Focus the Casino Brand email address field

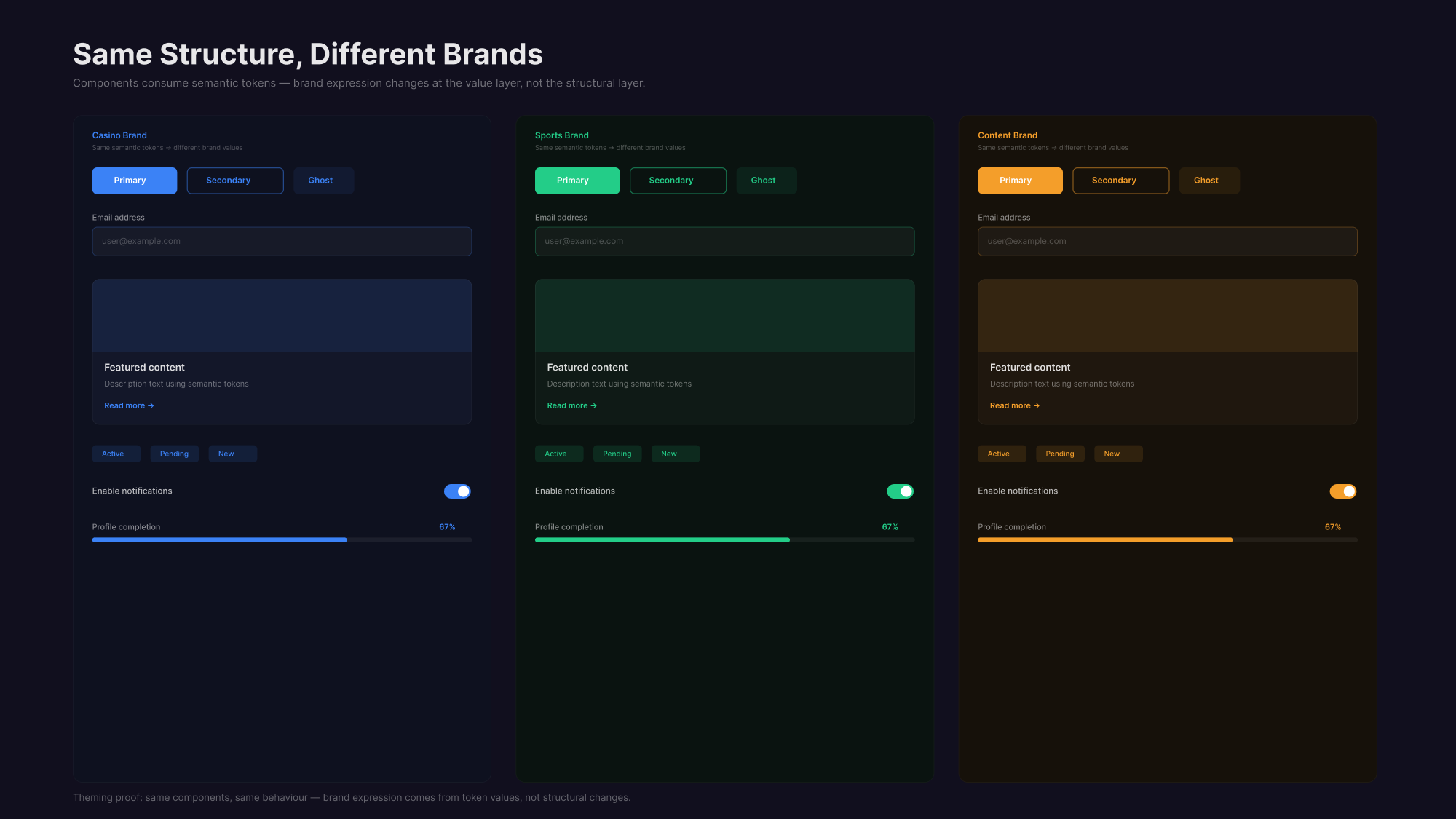pos(282,241)
